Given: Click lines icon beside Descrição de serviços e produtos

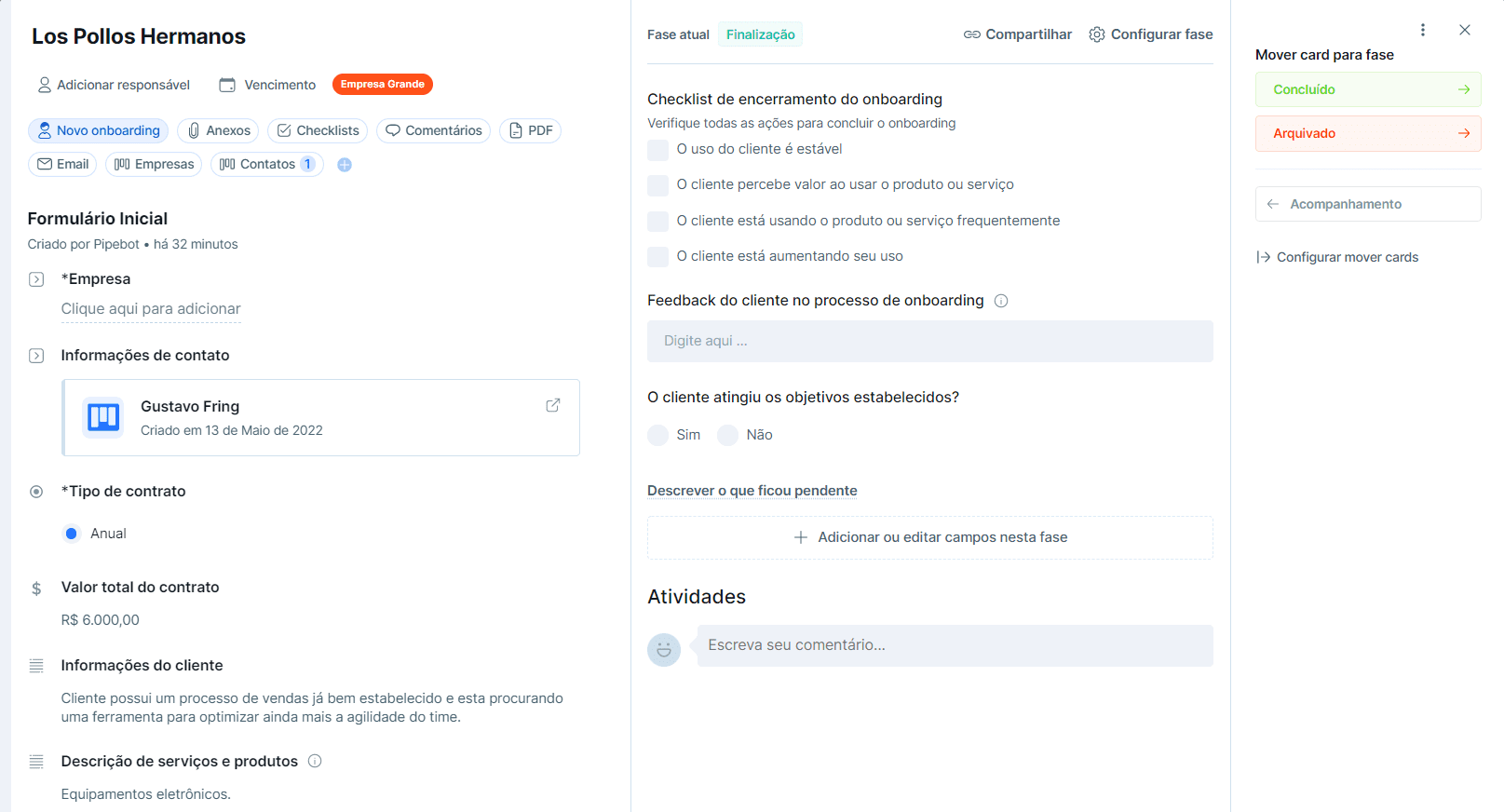Looking at the screenshot, I should (36, 762).
